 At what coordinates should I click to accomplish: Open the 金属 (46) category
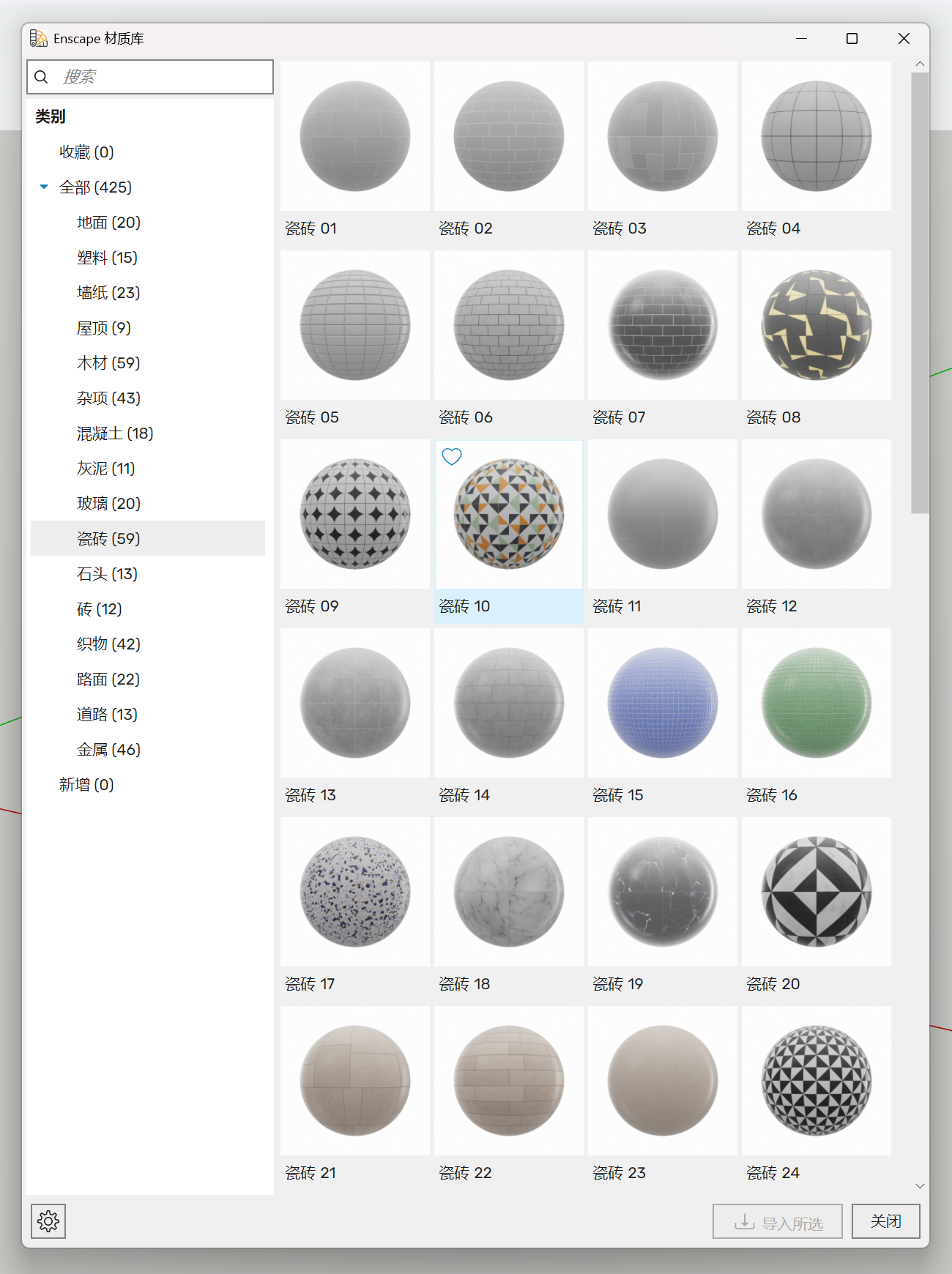pyautogui.click(x=108, y=750)
